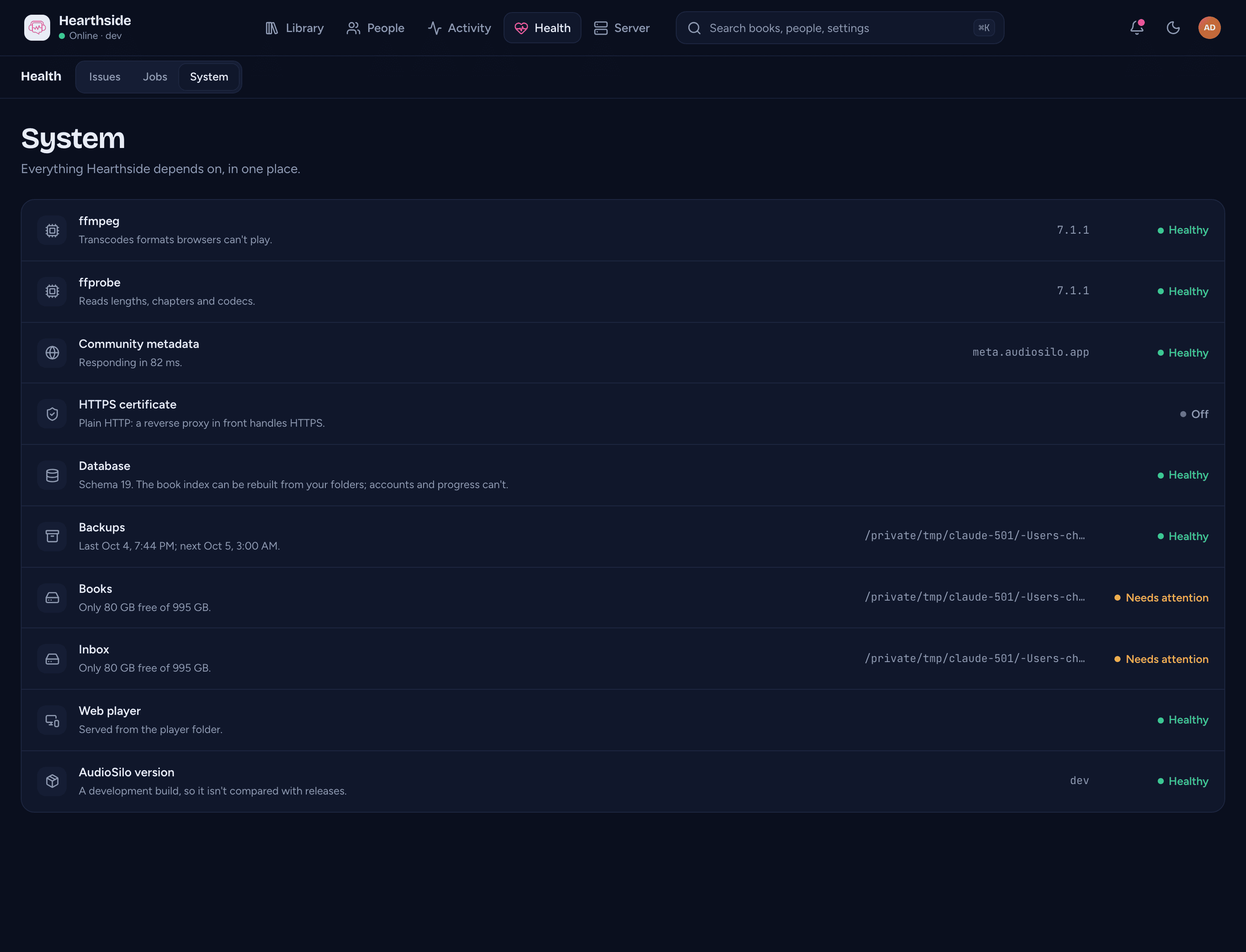Click the Inbox path value

coord(975,659)
